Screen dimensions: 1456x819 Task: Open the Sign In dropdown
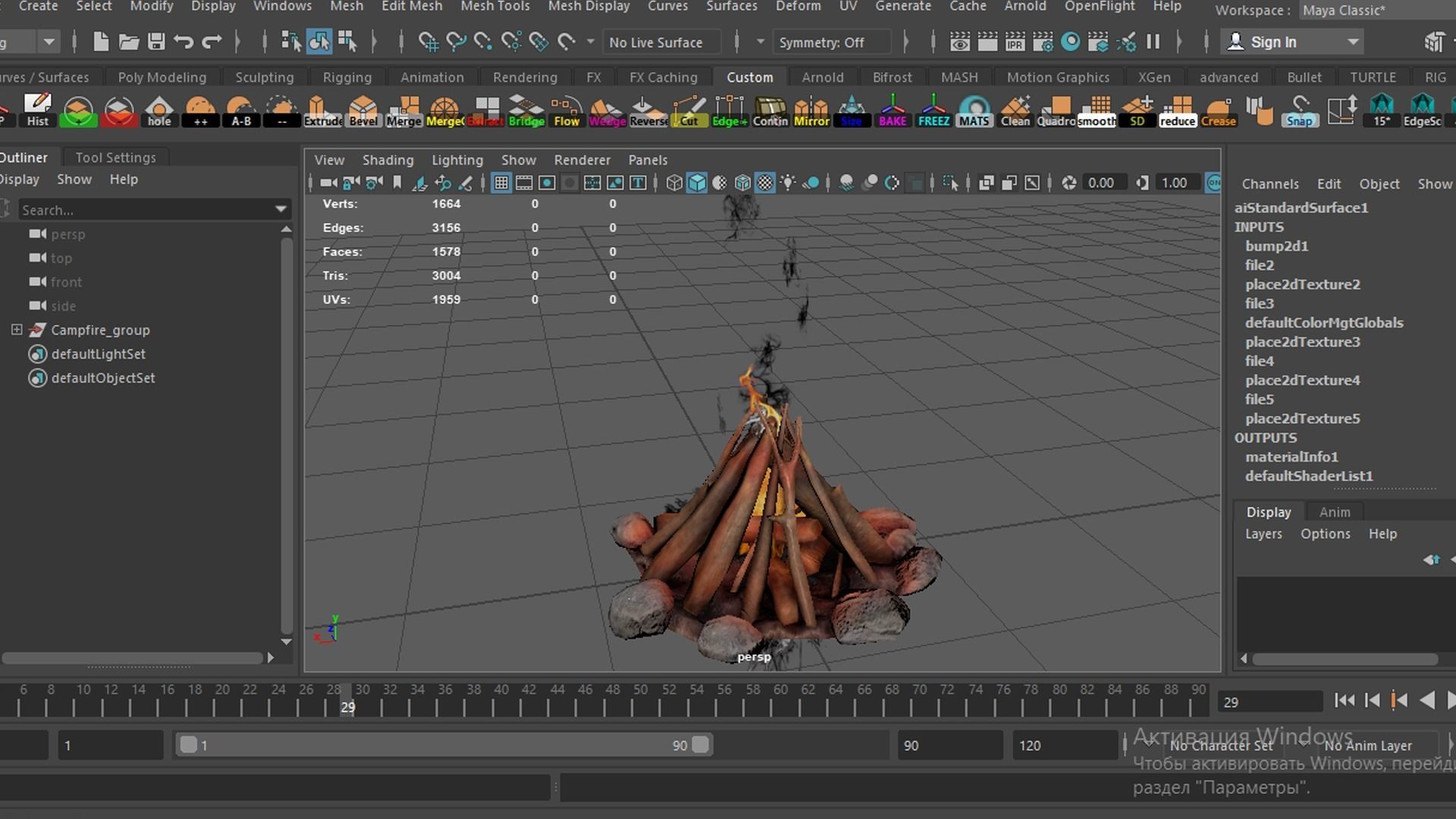[1292, 42]
